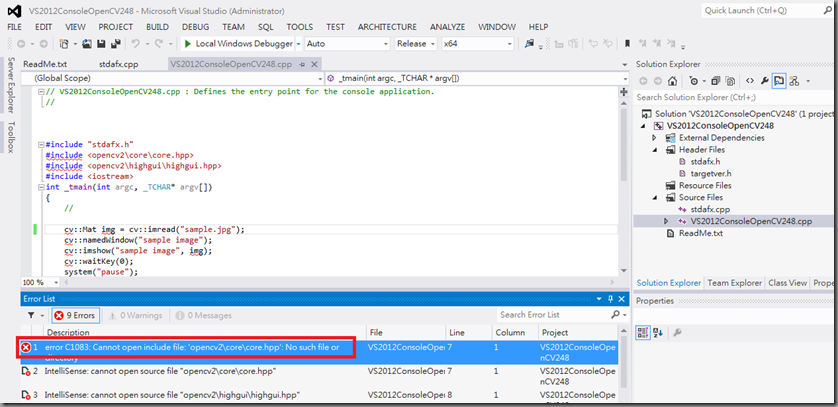Open Properties wrench icon in Solution Explorer
838x407 pixels.
(765, 81)
